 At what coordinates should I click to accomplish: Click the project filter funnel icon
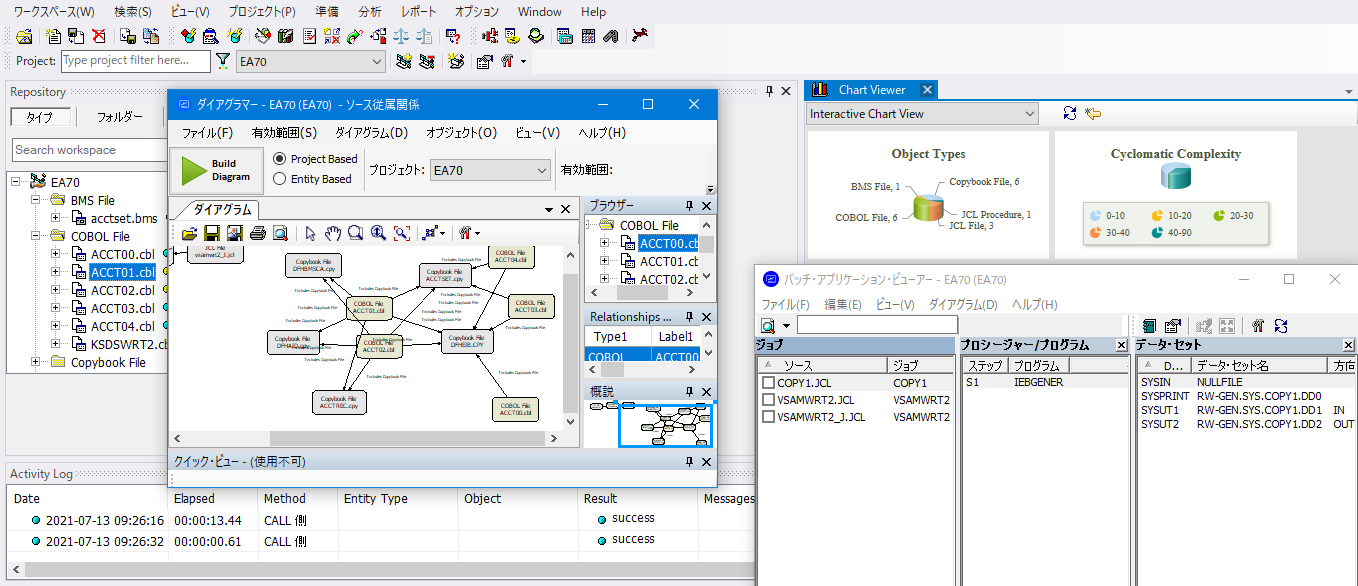point(223,61)
